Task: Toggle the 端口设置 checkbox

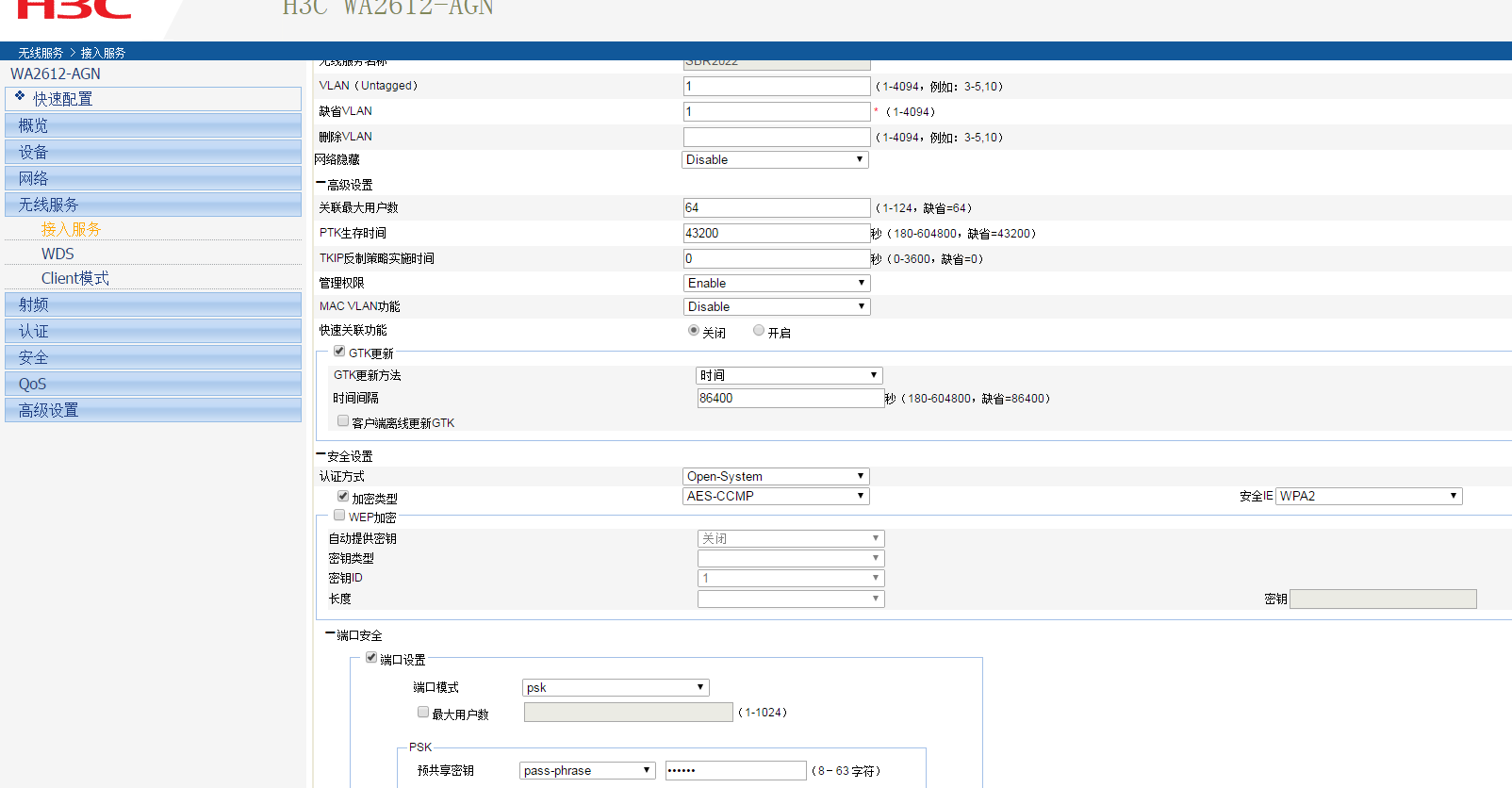Action: click(371, 658)
